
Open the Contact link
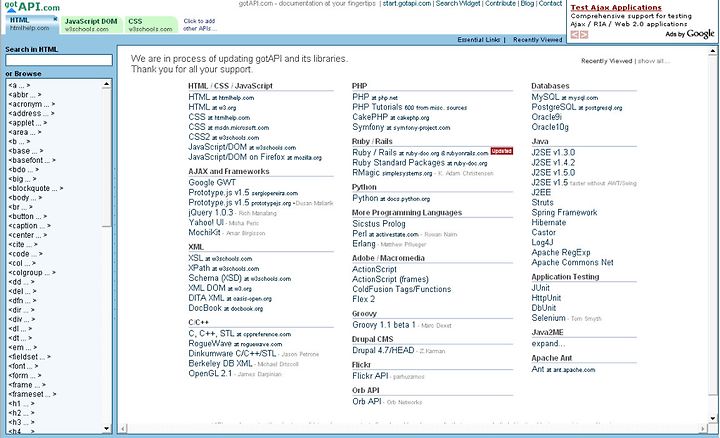(x=550, y=3)
